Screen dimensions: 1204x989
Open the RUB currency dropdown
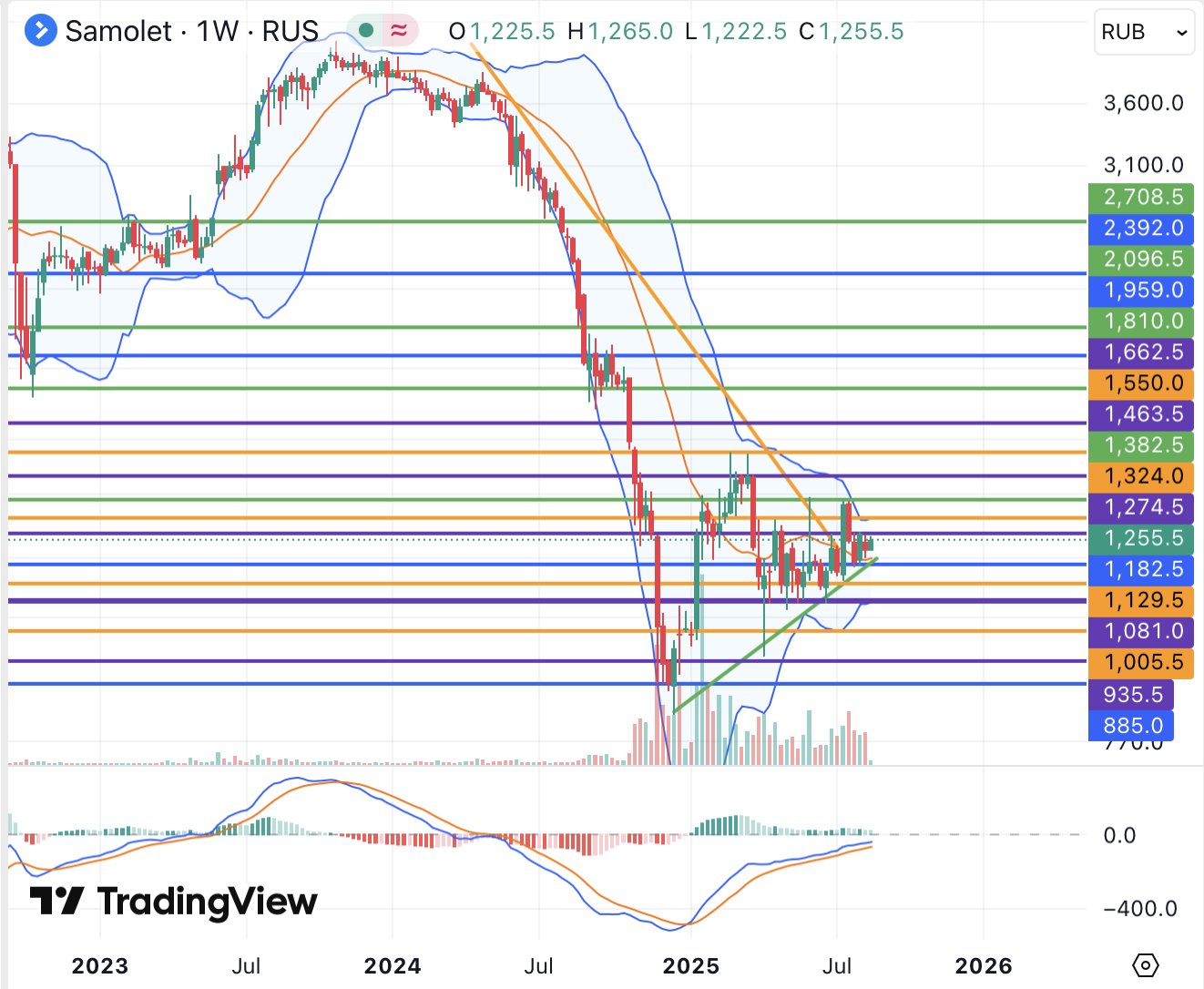pyautogui.click(x=1144, y=33)
